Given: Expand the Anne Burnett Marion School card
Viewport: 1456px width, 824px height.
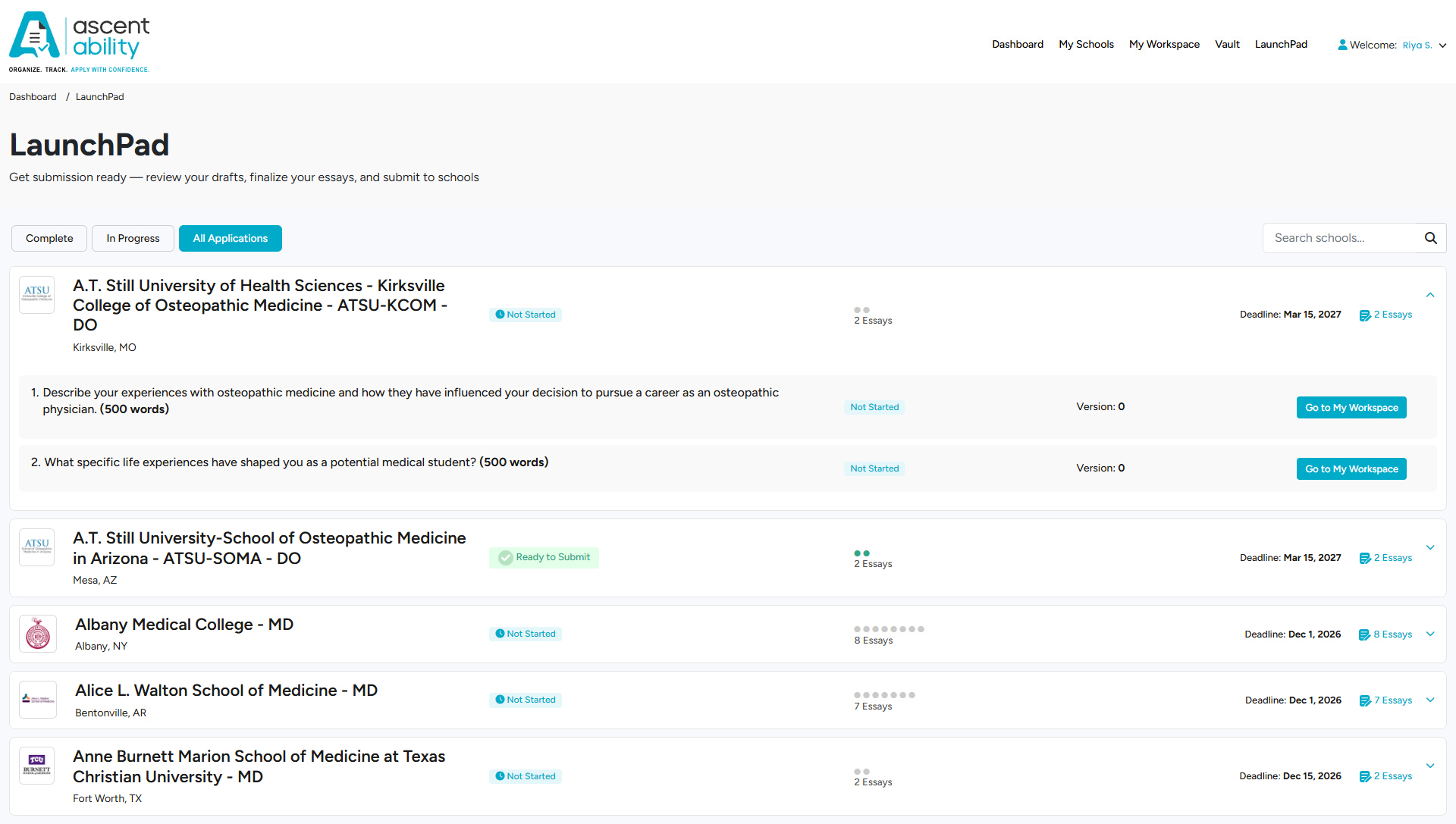Looking at the screenshot, I should (x=1430, y=766).
